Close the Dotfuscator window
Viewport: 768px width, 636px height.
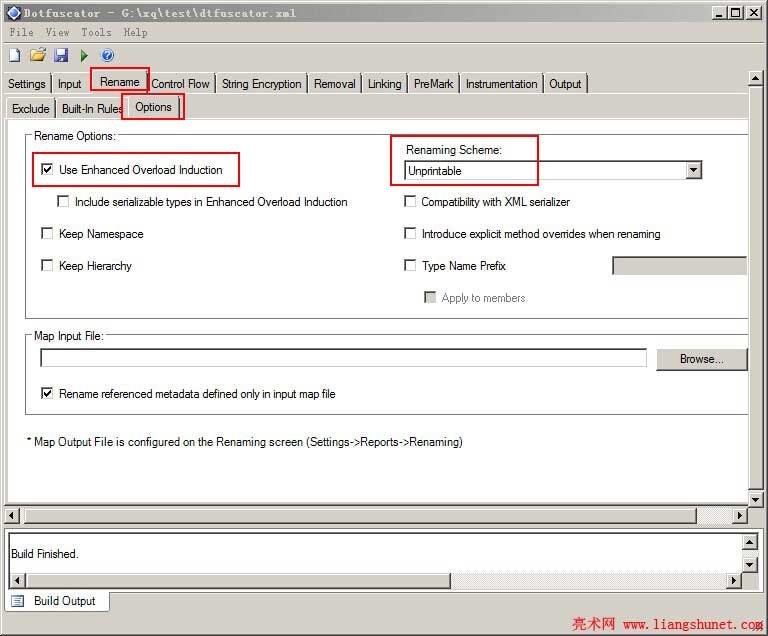754,13
